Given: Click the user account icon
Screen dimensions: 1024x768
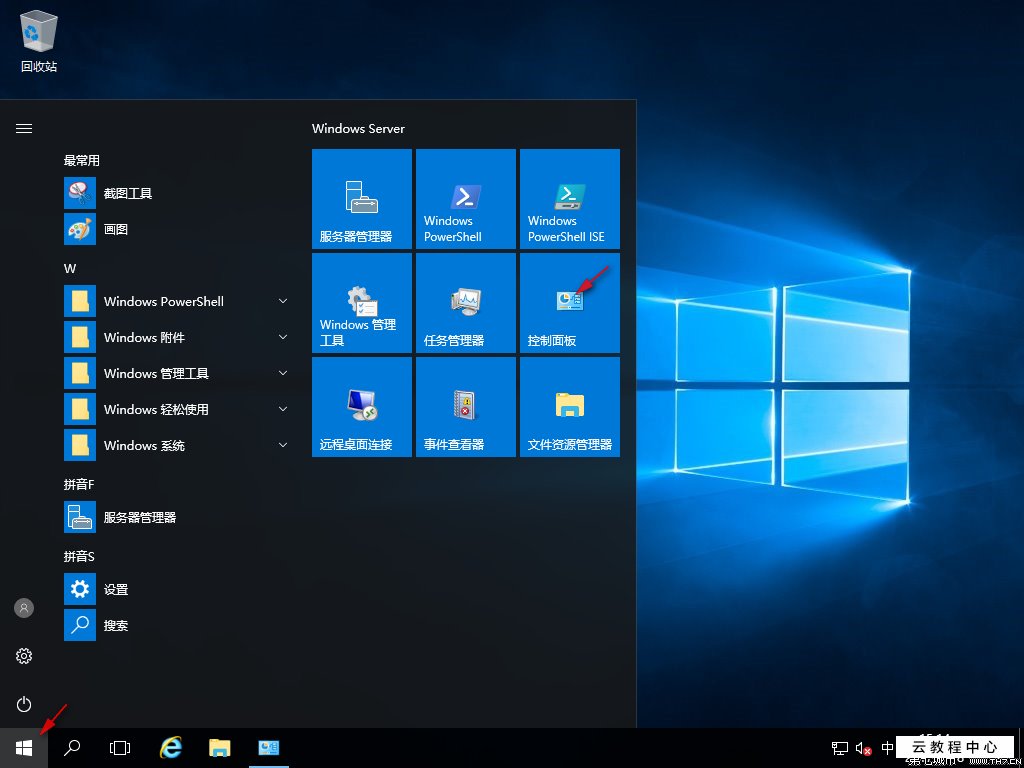Looking at the screenshot, I should (x=24, y=608).
